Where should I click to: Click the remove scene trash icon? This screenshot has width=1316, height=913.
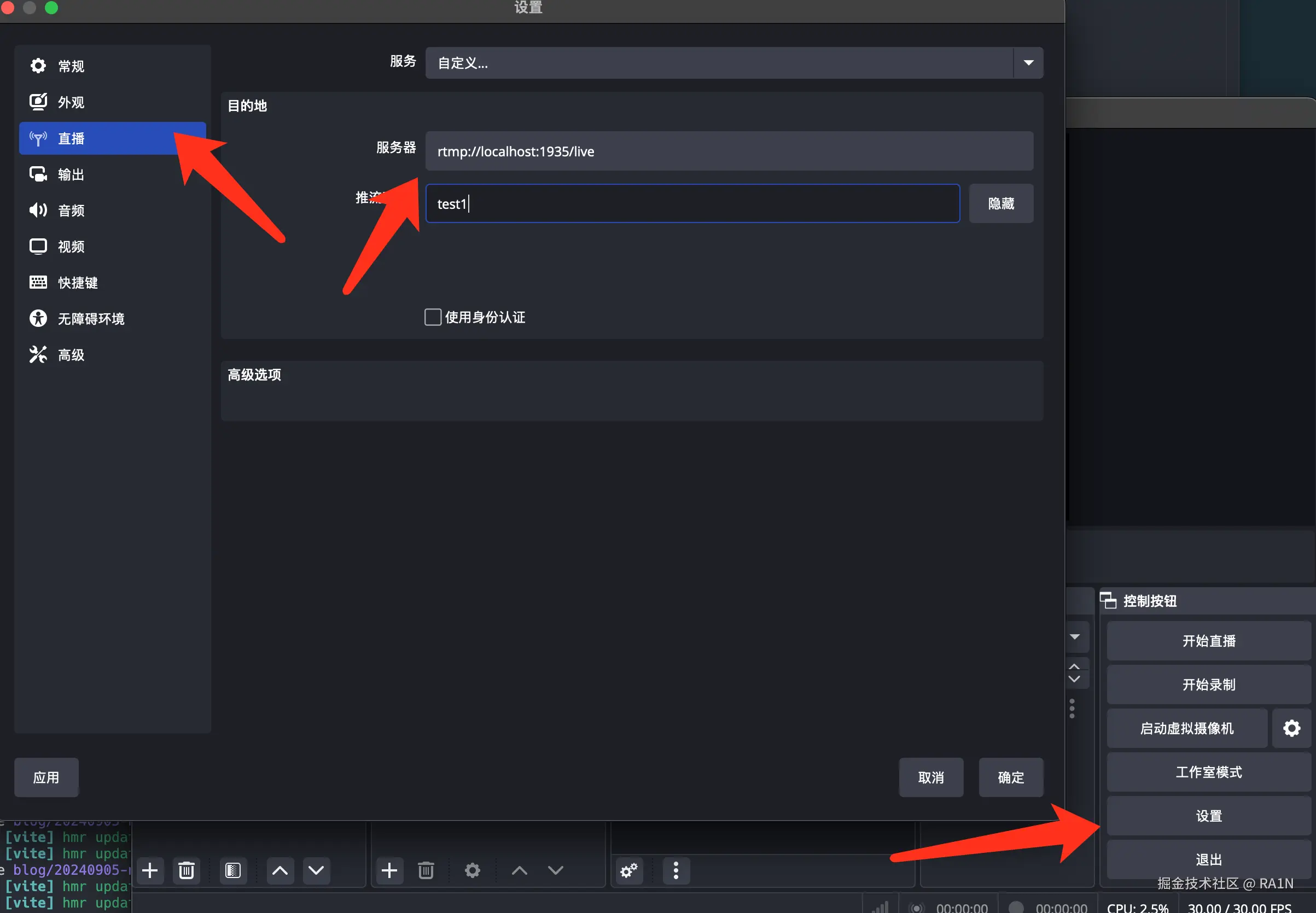click(x=187, y=870)
